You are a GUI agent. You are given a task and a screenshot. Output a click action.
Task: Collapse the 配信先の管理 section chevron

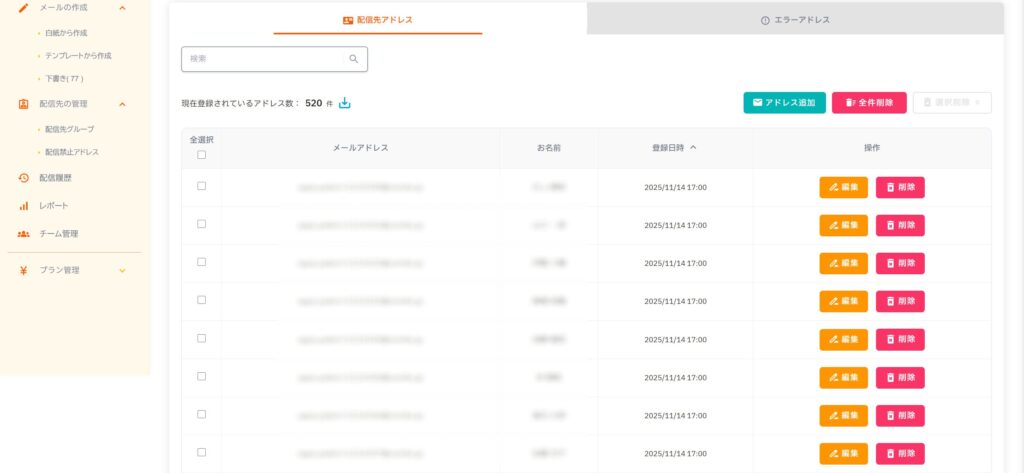122,104
